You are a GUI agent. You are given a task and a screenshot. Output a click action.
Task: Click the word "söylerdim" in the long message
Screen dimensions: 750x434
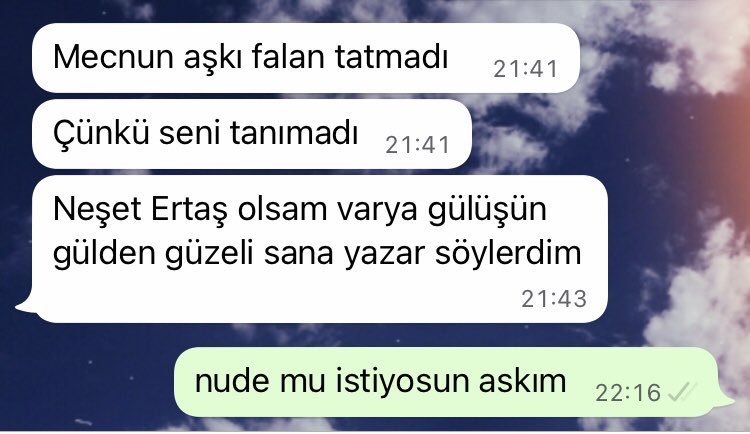coord(508,254)
